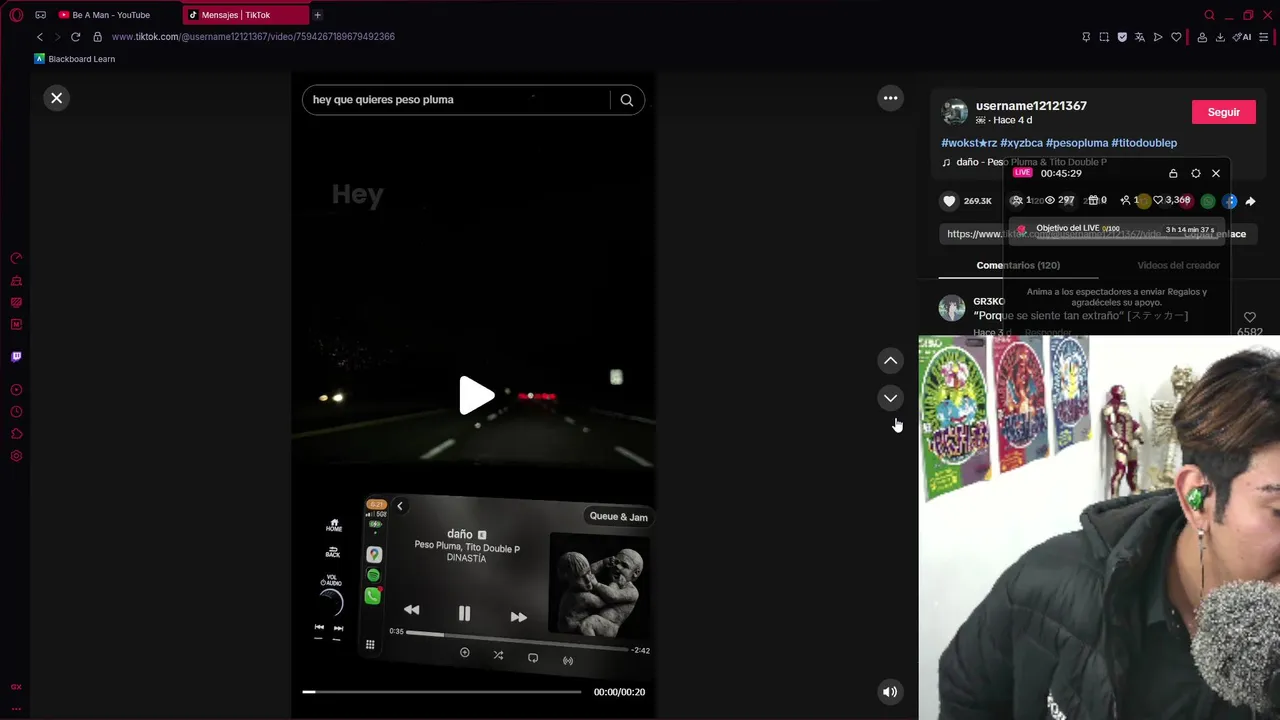Screen dimensions: 1280x720
Task: Like the video with heart icon
Action: coord(949,201)
